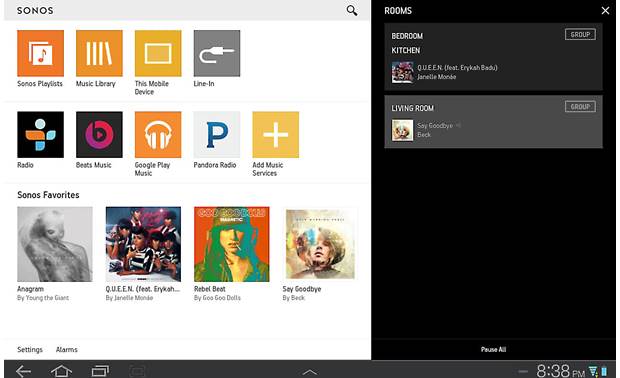Tap Group button for Bedroom and Kitchen

click(580, 34)
